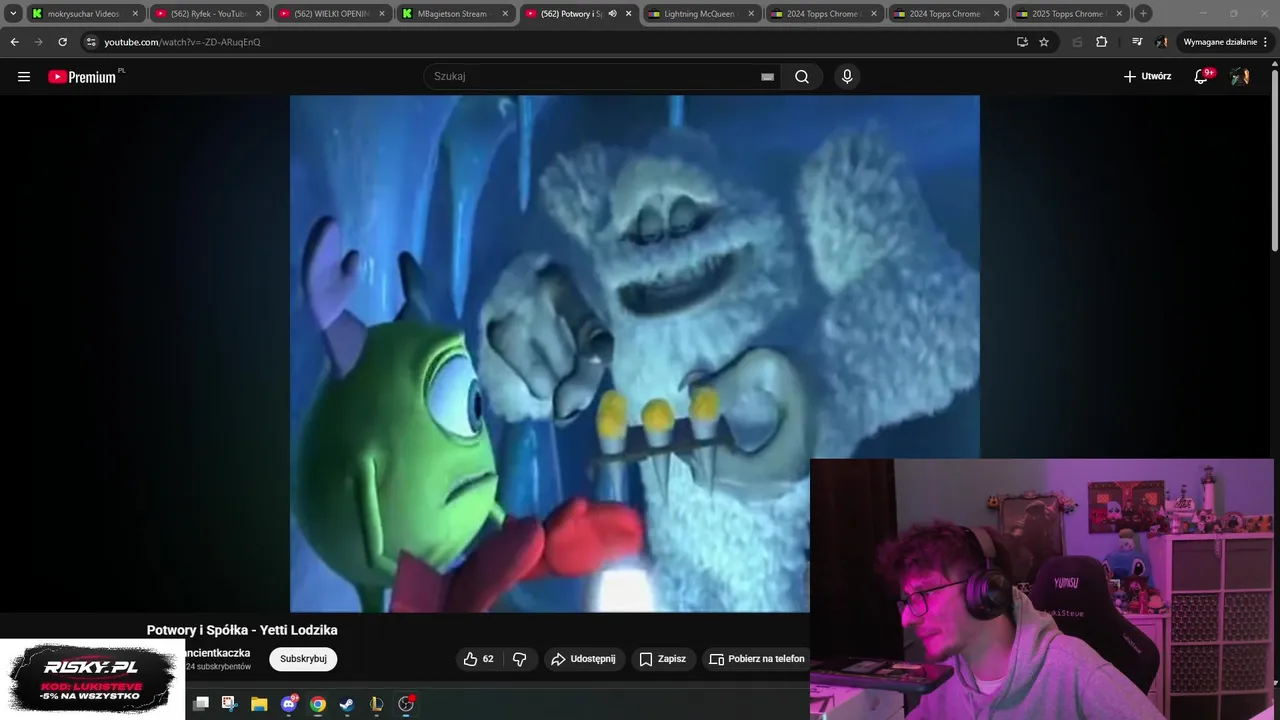Open League of Legends taskbar icon
The height and width of the screenshot is (720, 1280).
[376, 704]
